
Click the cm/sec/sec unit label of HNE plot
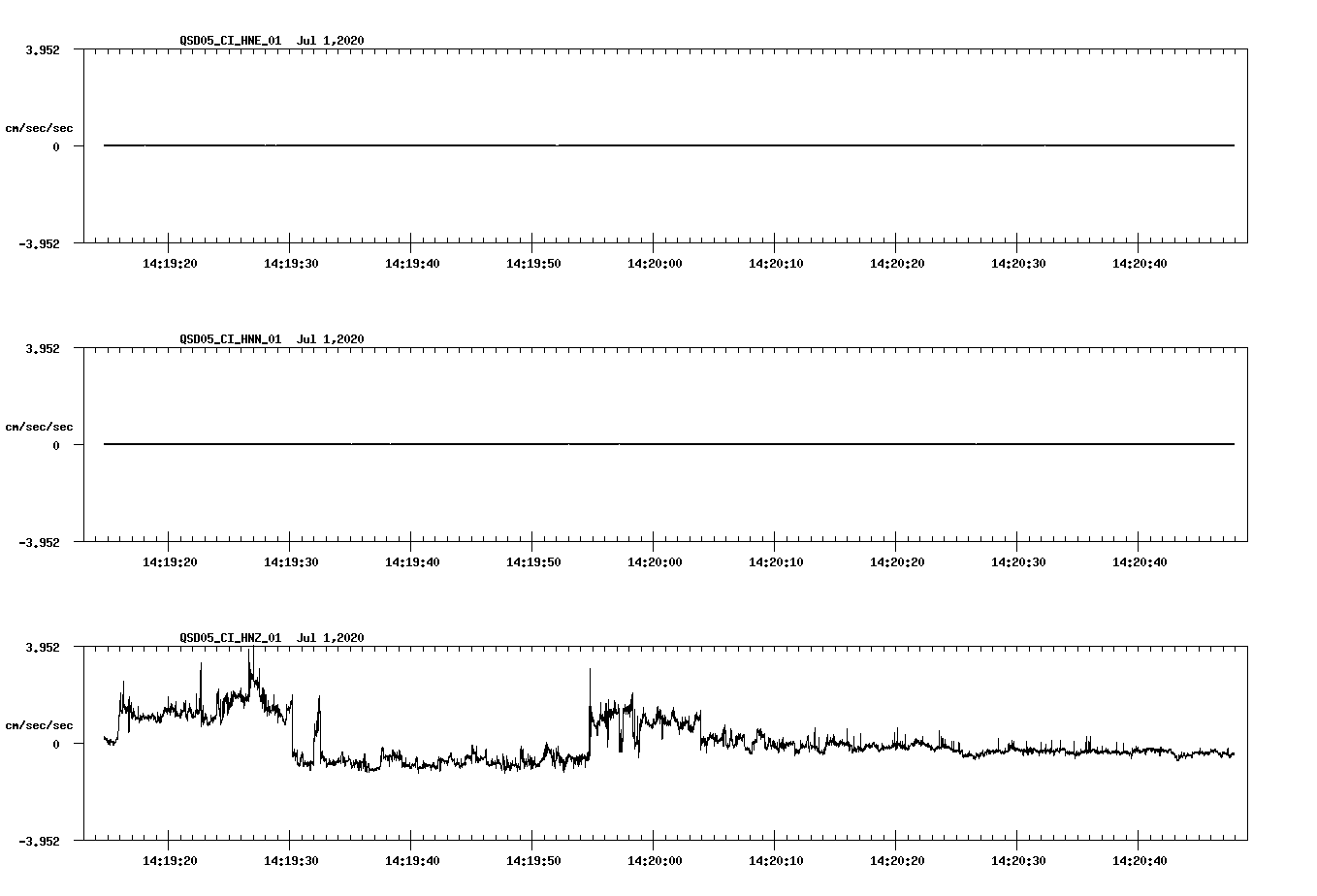pos(39,128)
